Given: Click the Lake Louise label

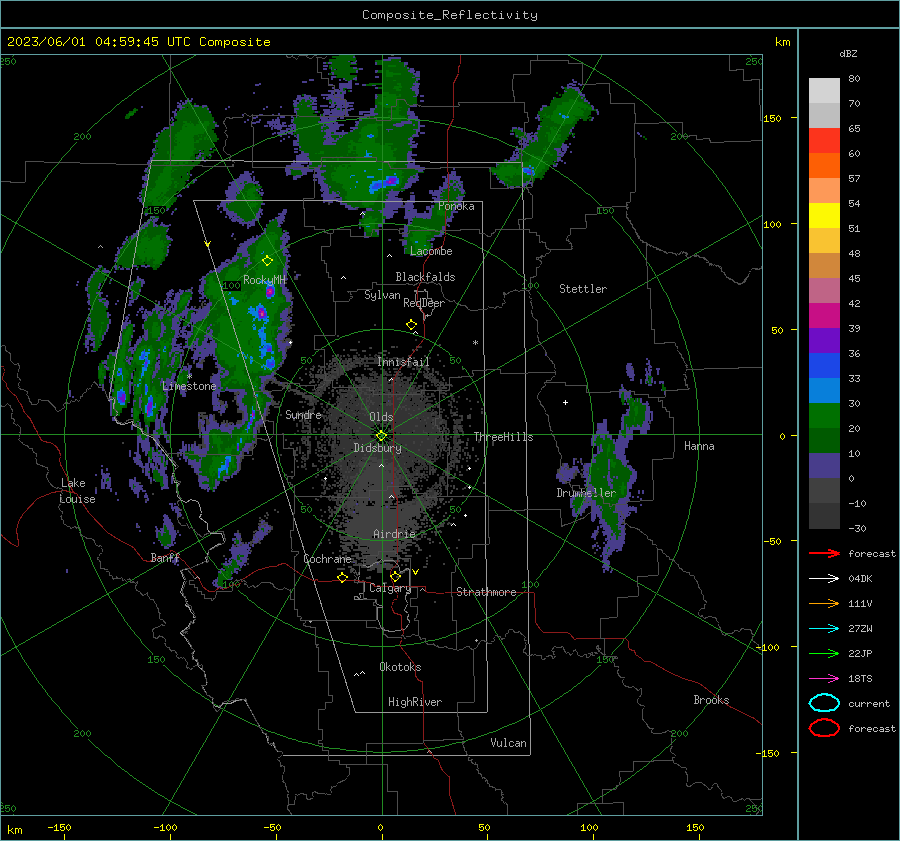Looking at the screenshot, I should click(x=77, y=491).
